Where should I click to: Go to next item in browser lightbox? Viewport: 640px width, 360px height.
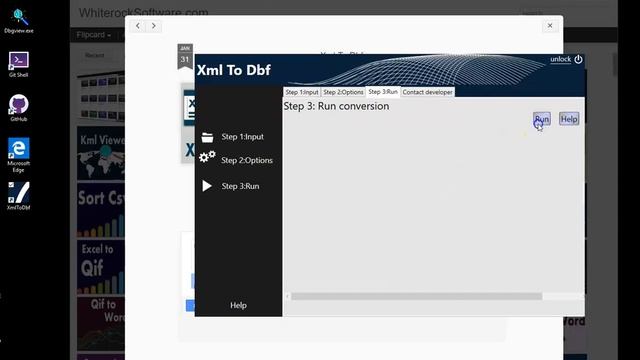point(153,26)
